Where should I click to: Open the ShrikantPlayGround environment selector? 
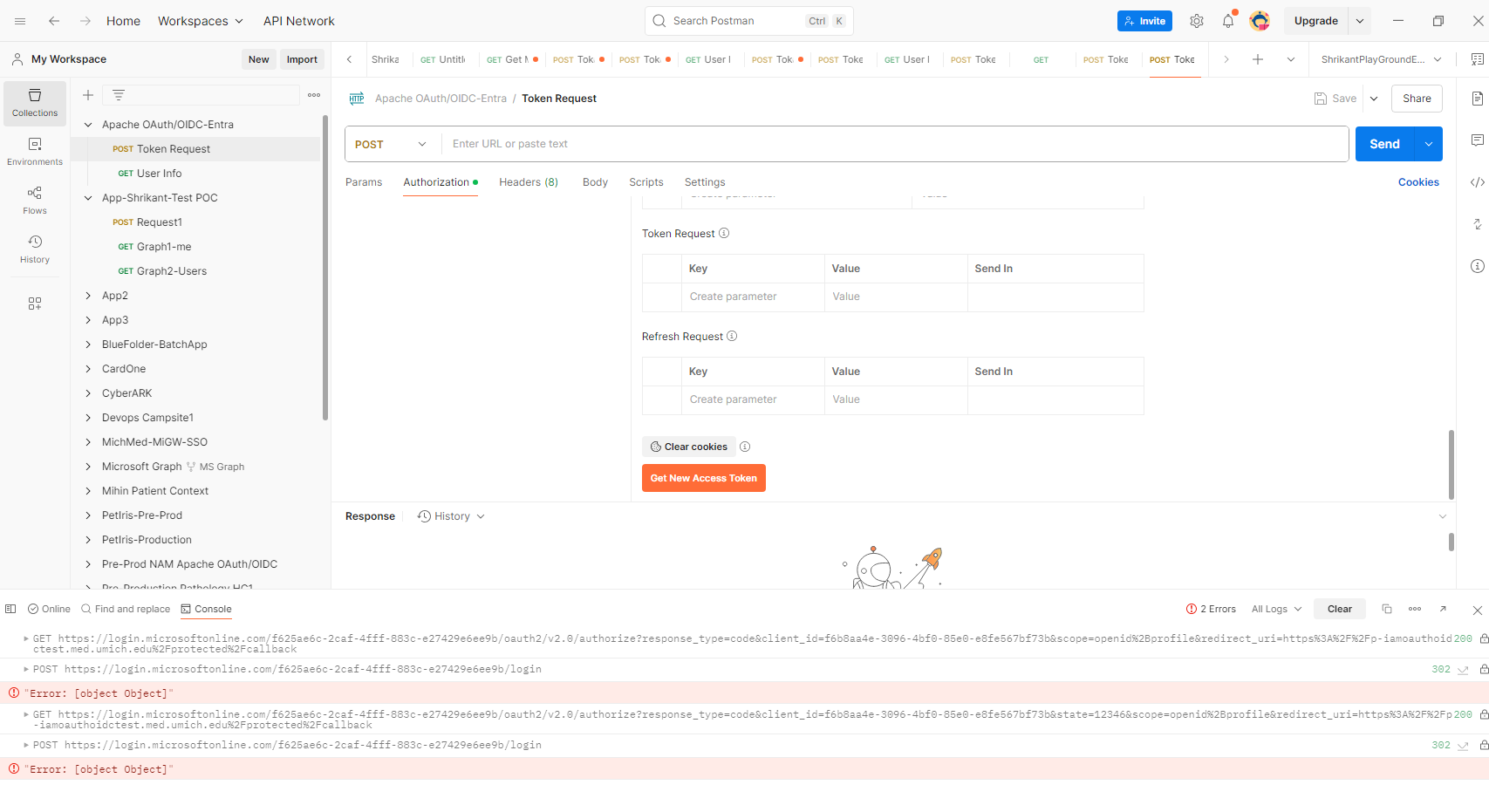pyautogui.click(x=1381, y=59)
